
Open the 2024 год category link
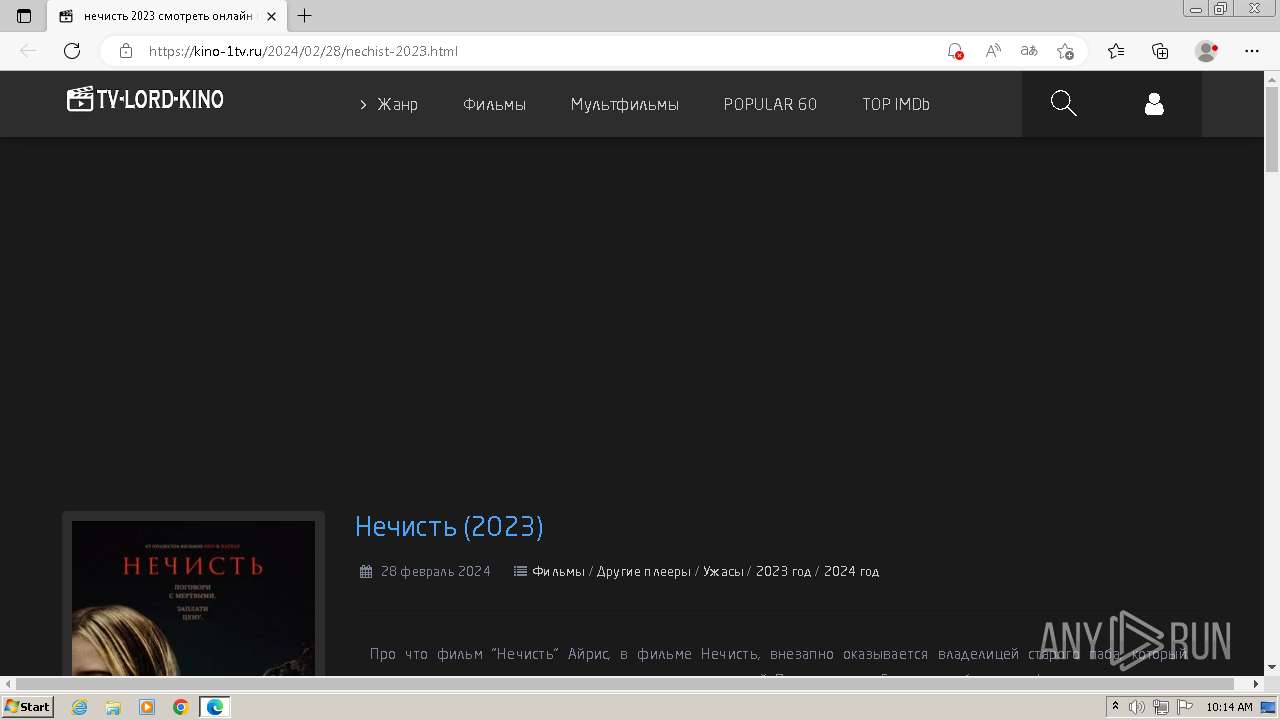852,572
